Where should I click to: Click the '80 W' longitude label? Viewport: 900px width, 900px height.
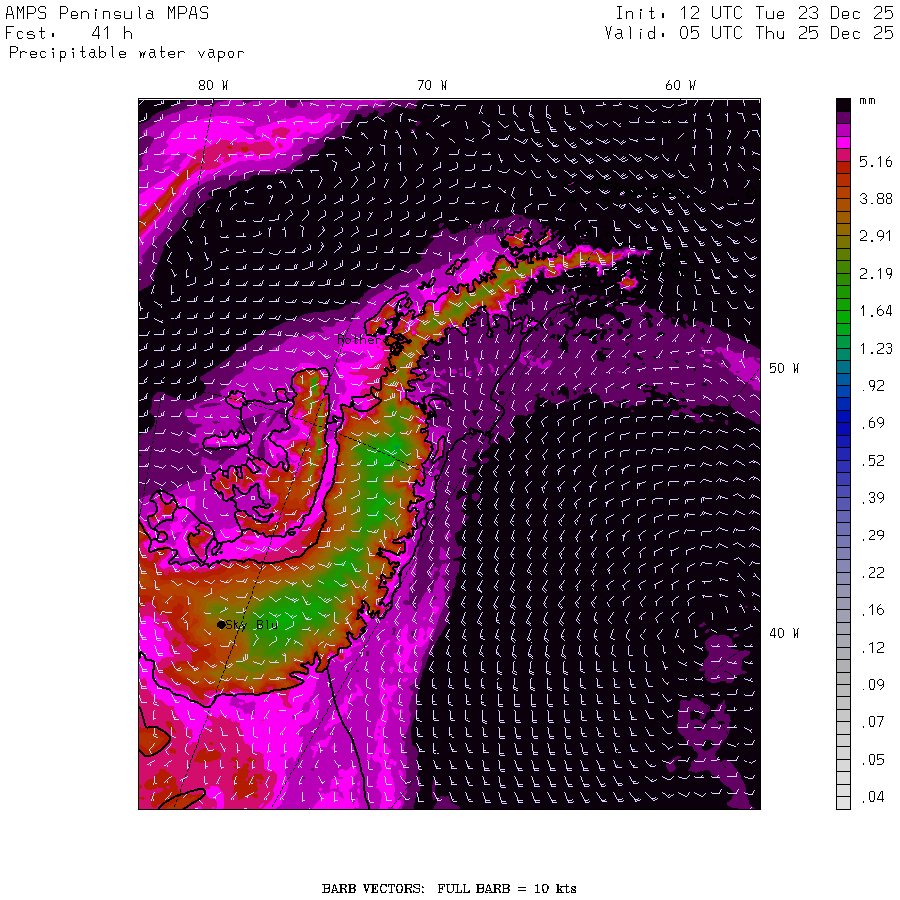pyautogui.click(x=214, y=86)
